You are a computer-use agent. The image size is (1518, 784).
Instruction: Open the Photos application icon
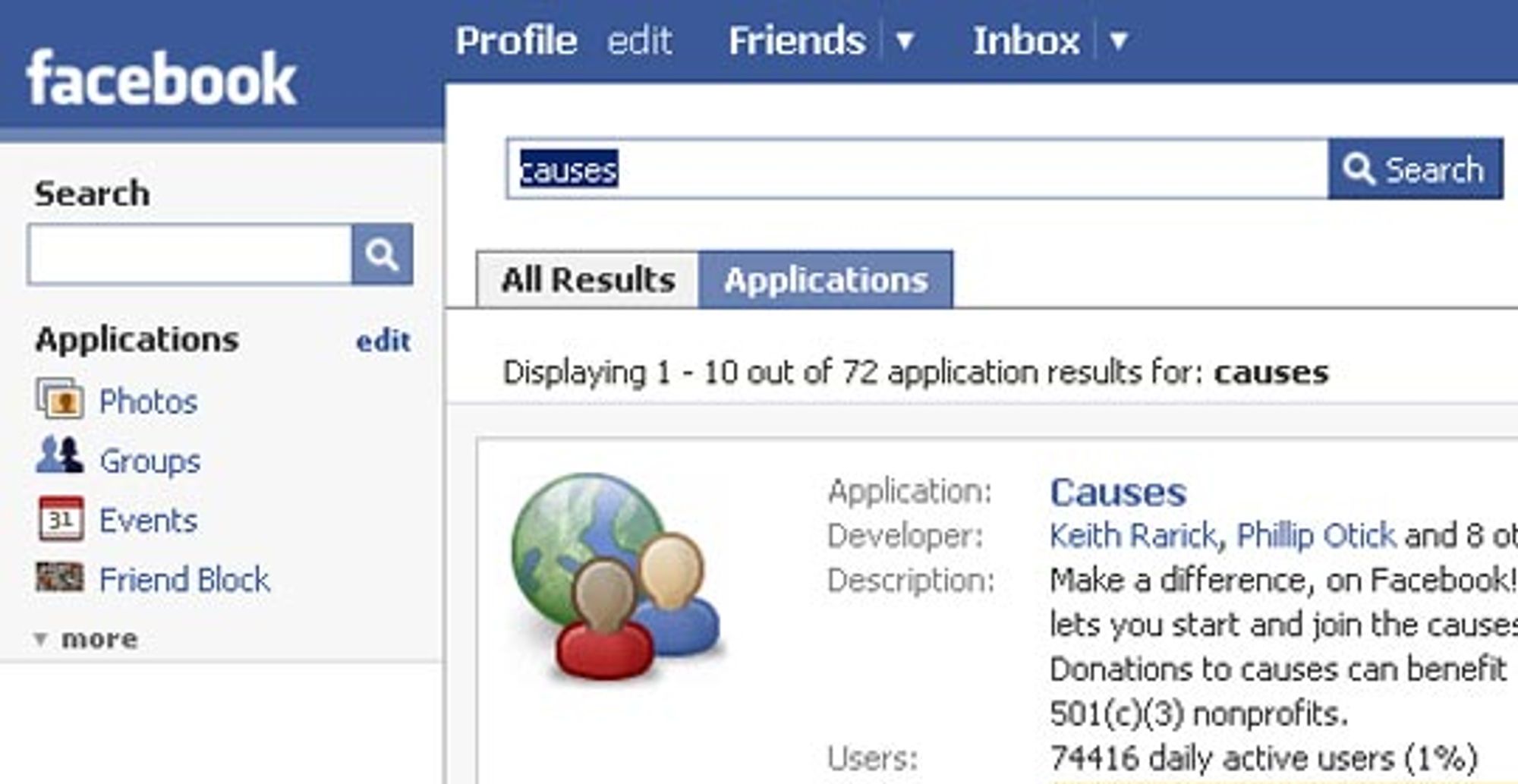60,398
